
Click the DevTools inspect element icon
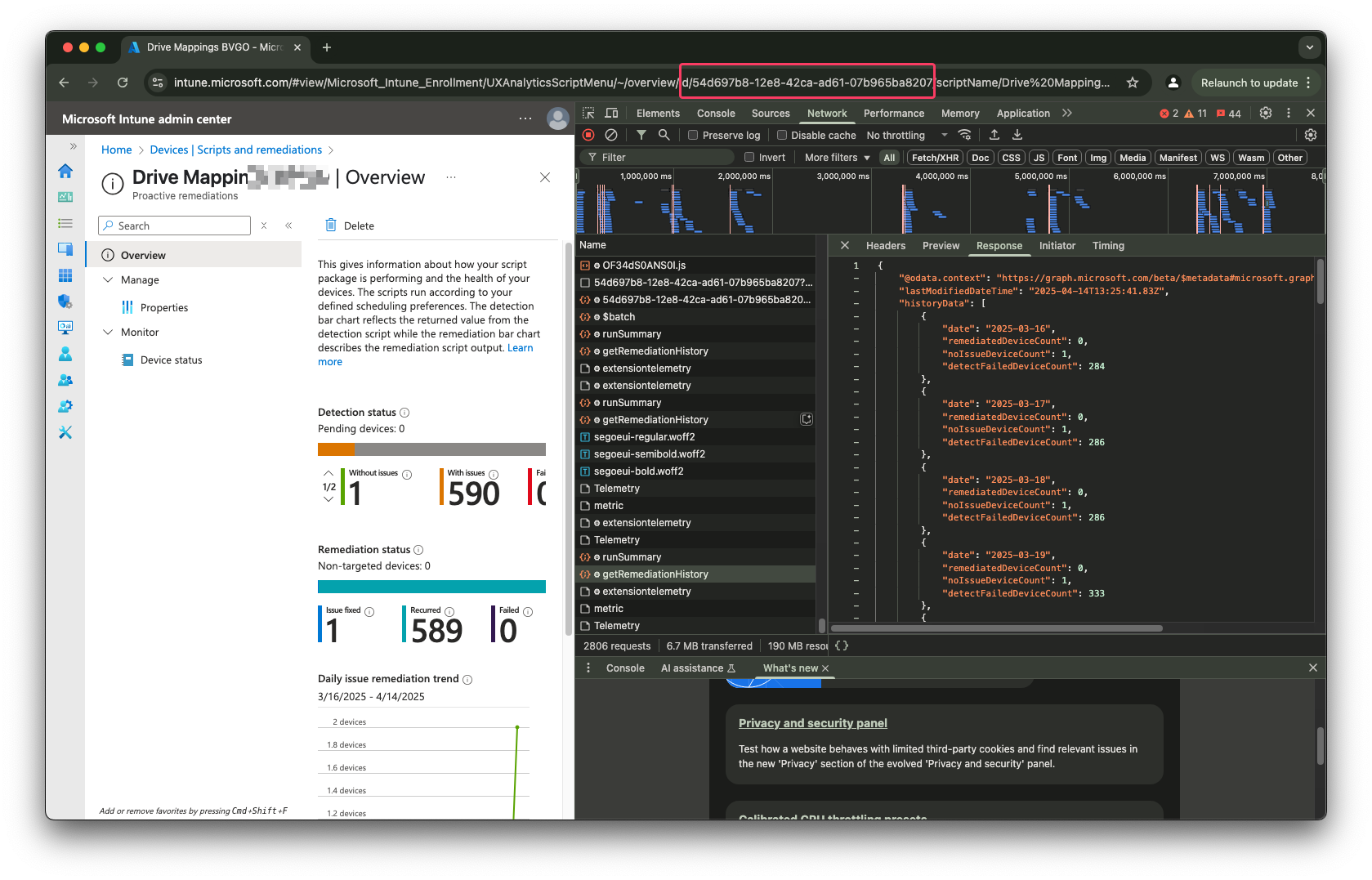point(588,113)
